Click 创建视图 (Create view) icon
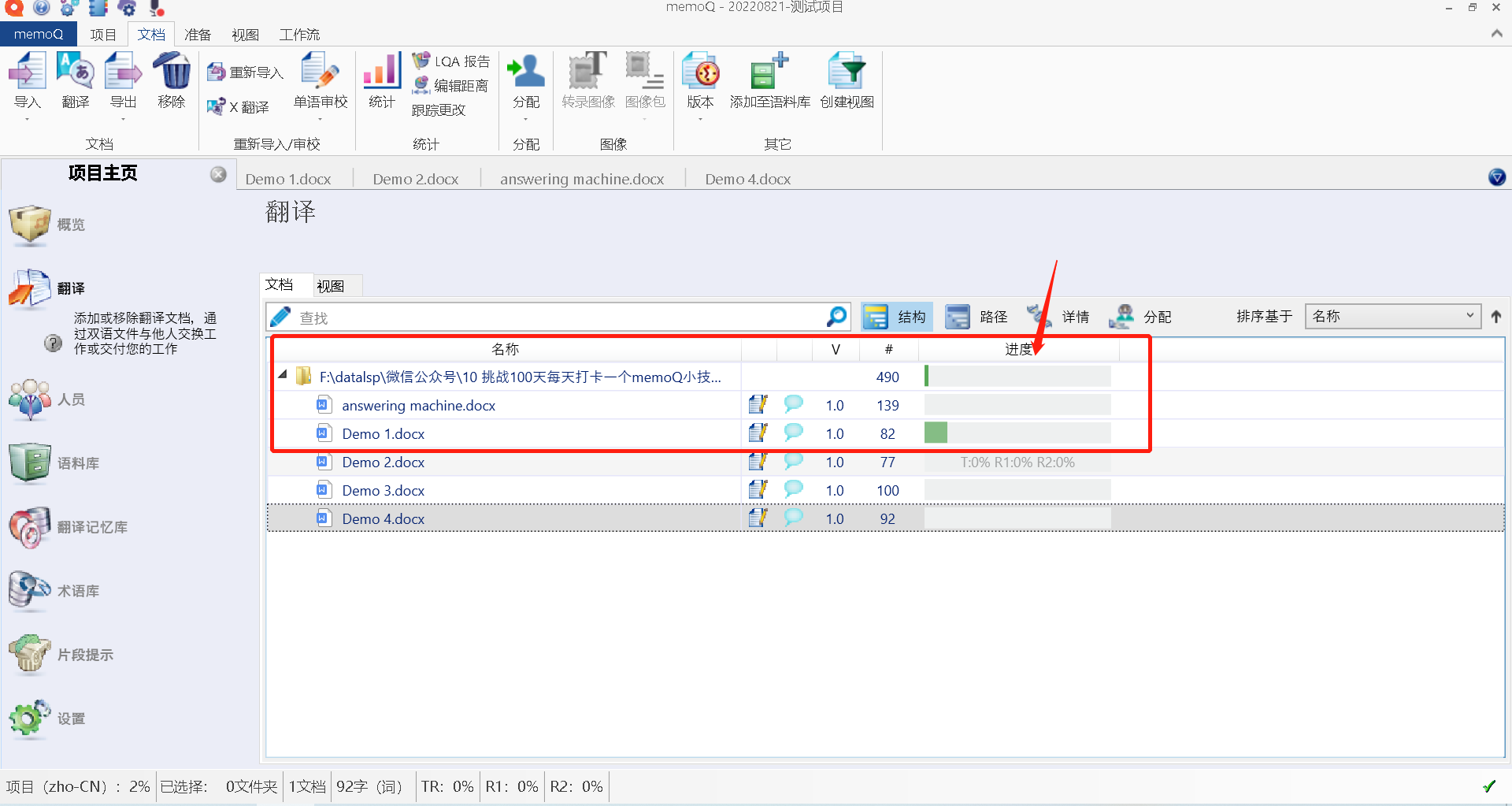Screen dimensions: 1512x806 coord(847,72)
